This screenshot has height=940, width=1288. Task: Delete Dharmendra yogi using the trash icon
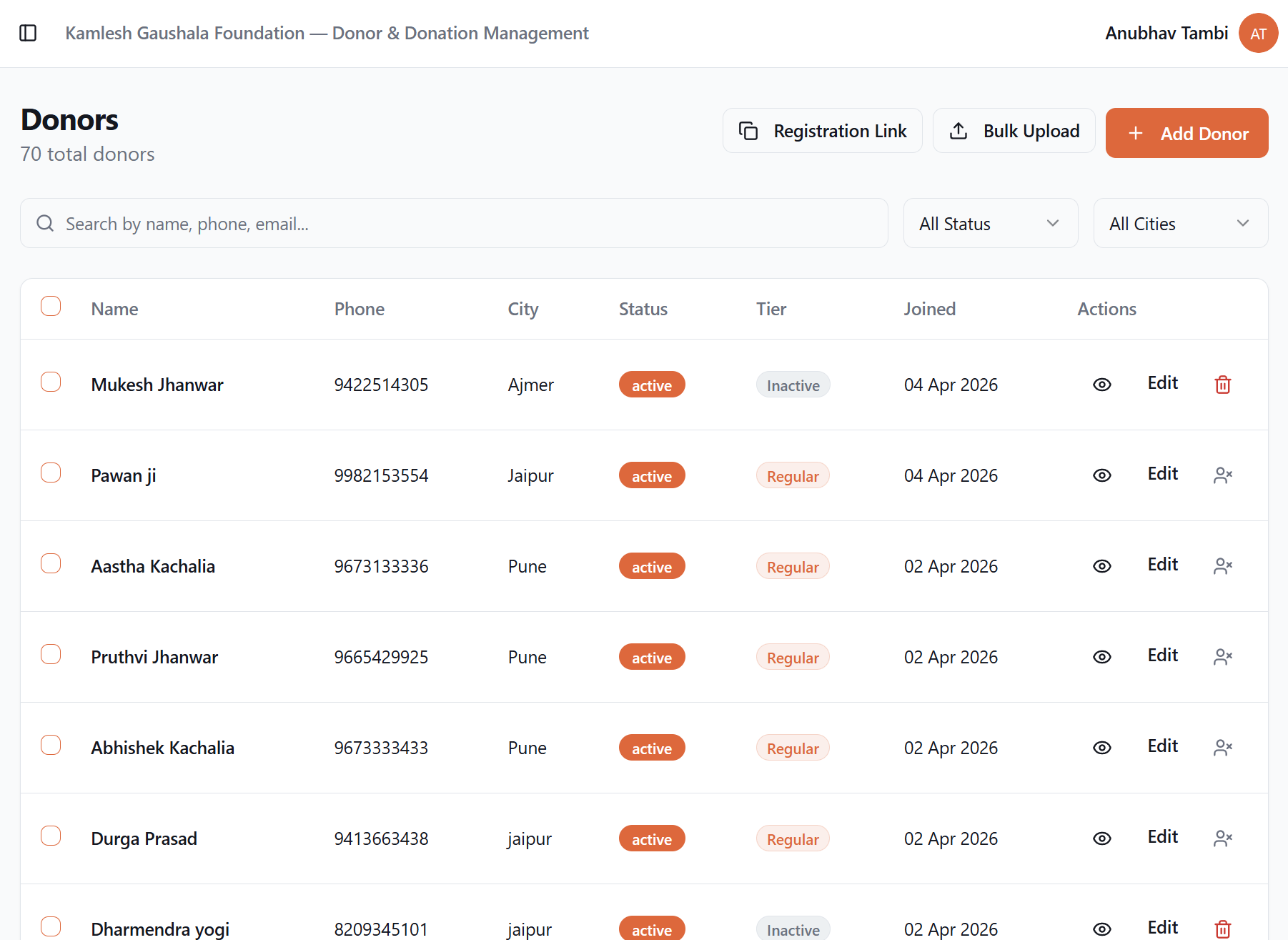1222,929
